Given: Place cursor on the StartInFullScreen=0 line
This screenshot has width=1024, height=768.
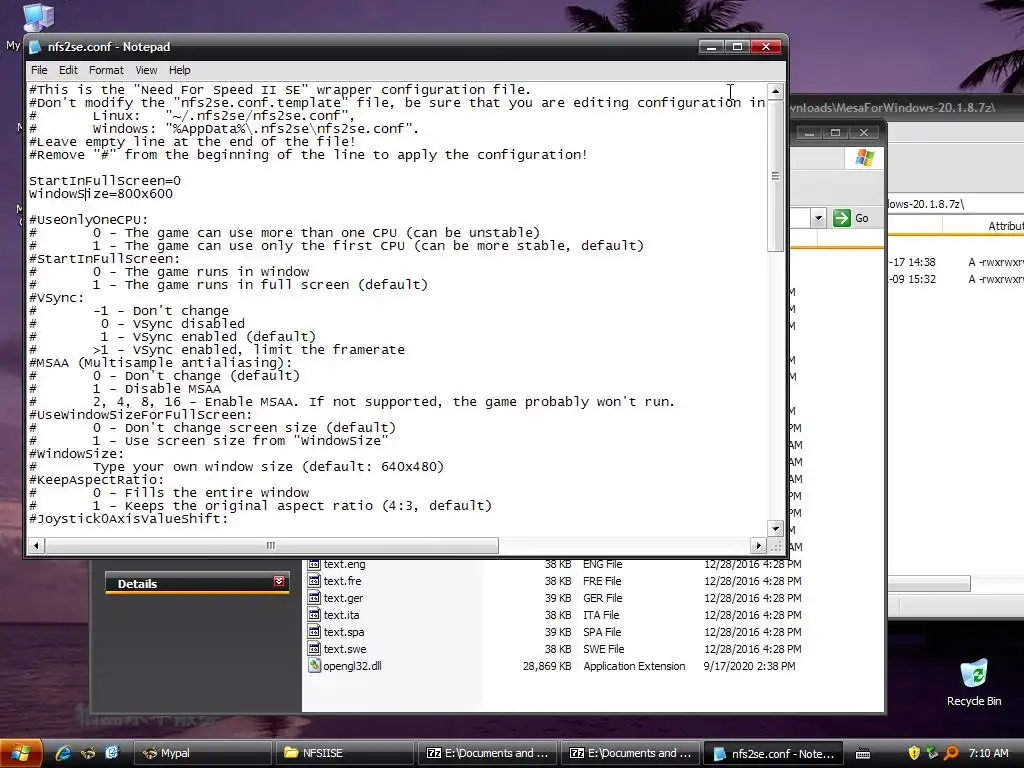Looking at the screenshot, I should click(105, 181).
